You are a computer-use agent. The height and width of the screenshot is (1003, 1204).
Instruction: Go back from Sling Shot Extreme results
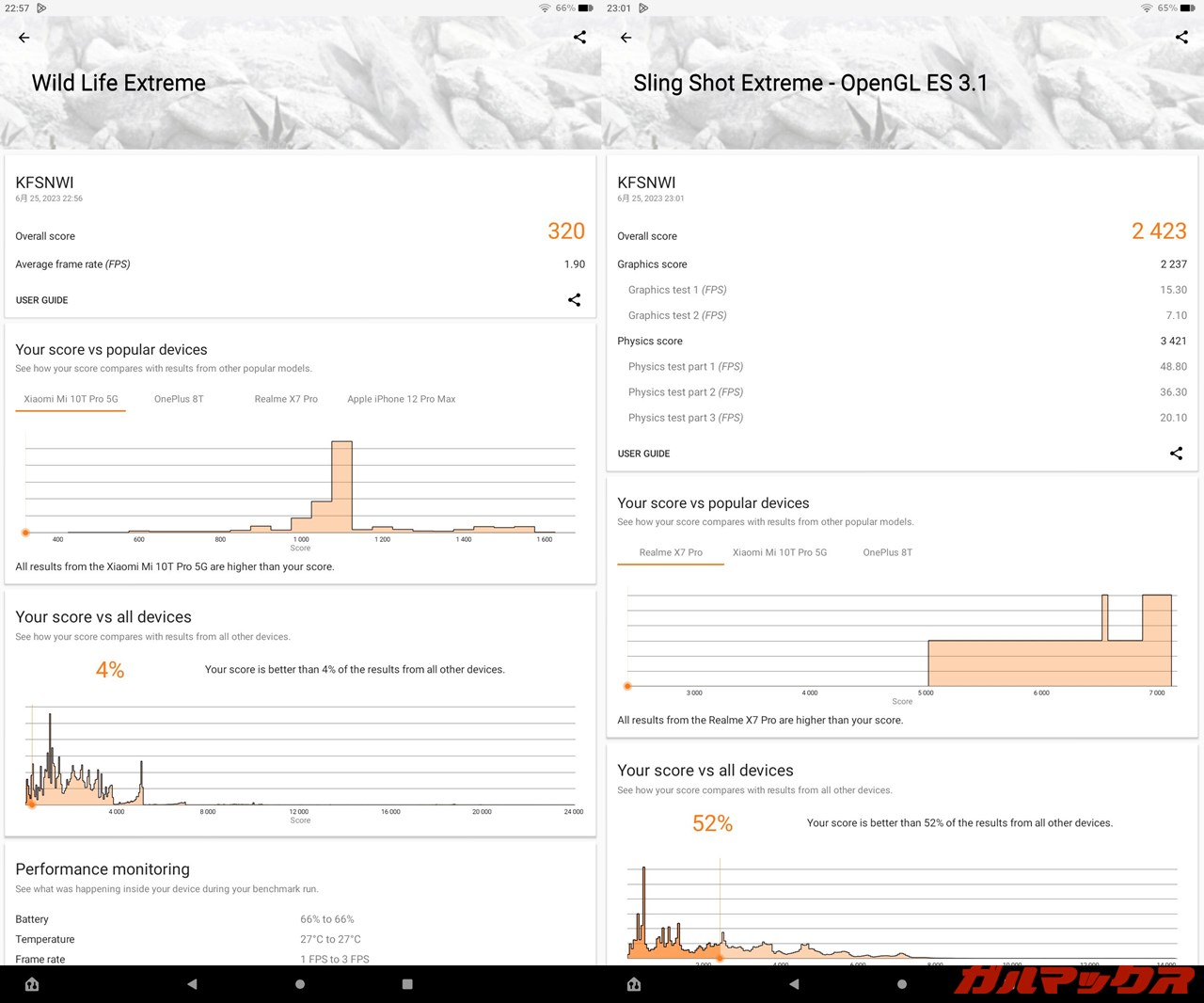(626, 38)
